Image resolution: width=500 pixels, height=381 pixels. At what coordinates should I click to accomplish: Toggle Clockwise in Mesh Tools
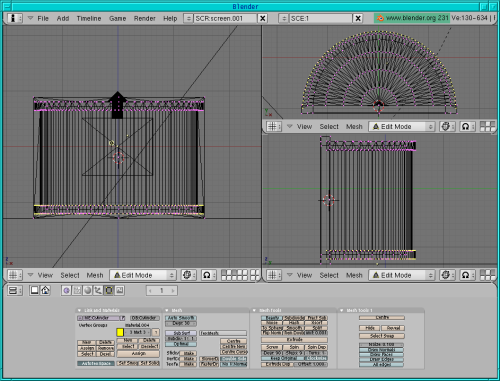tap(316, 358)
